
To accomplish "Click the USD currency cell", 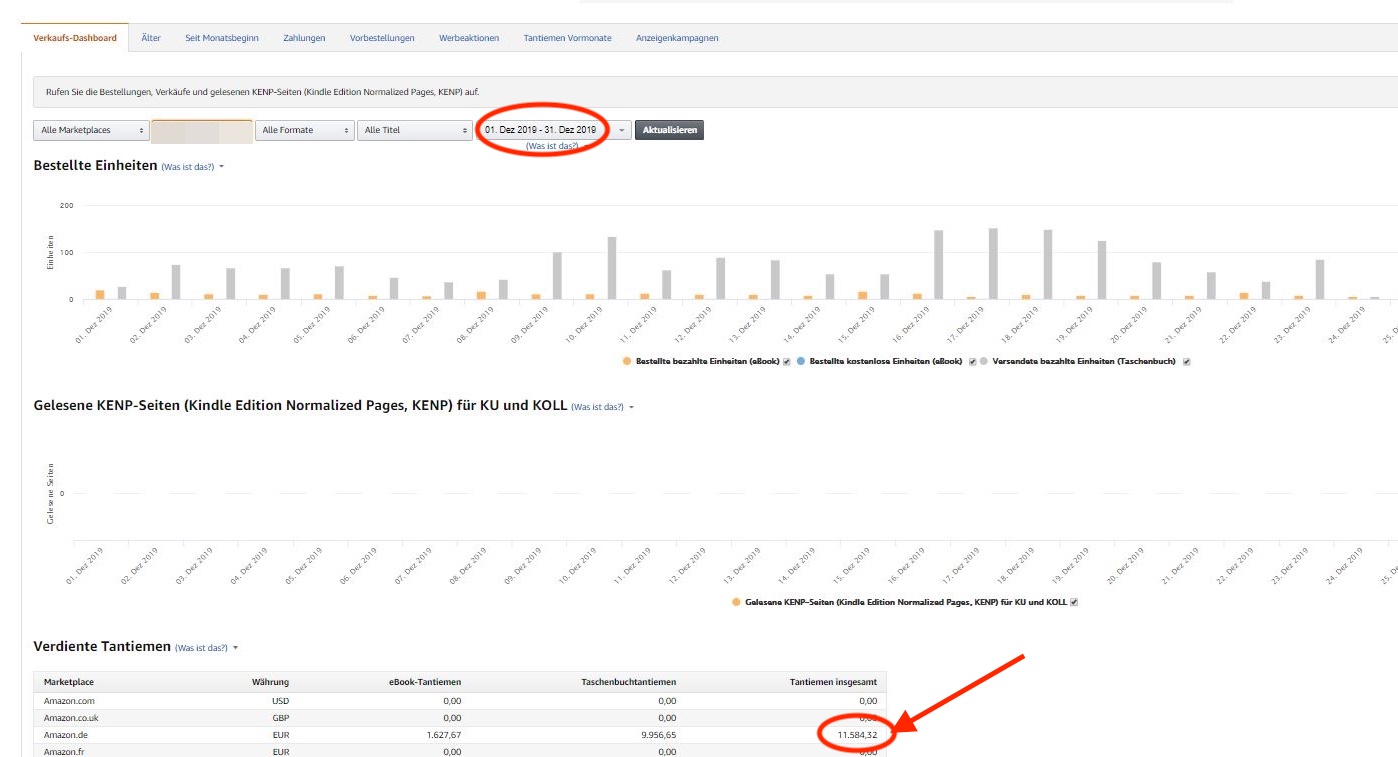I will pyautogui.click(x=280, y=701).
